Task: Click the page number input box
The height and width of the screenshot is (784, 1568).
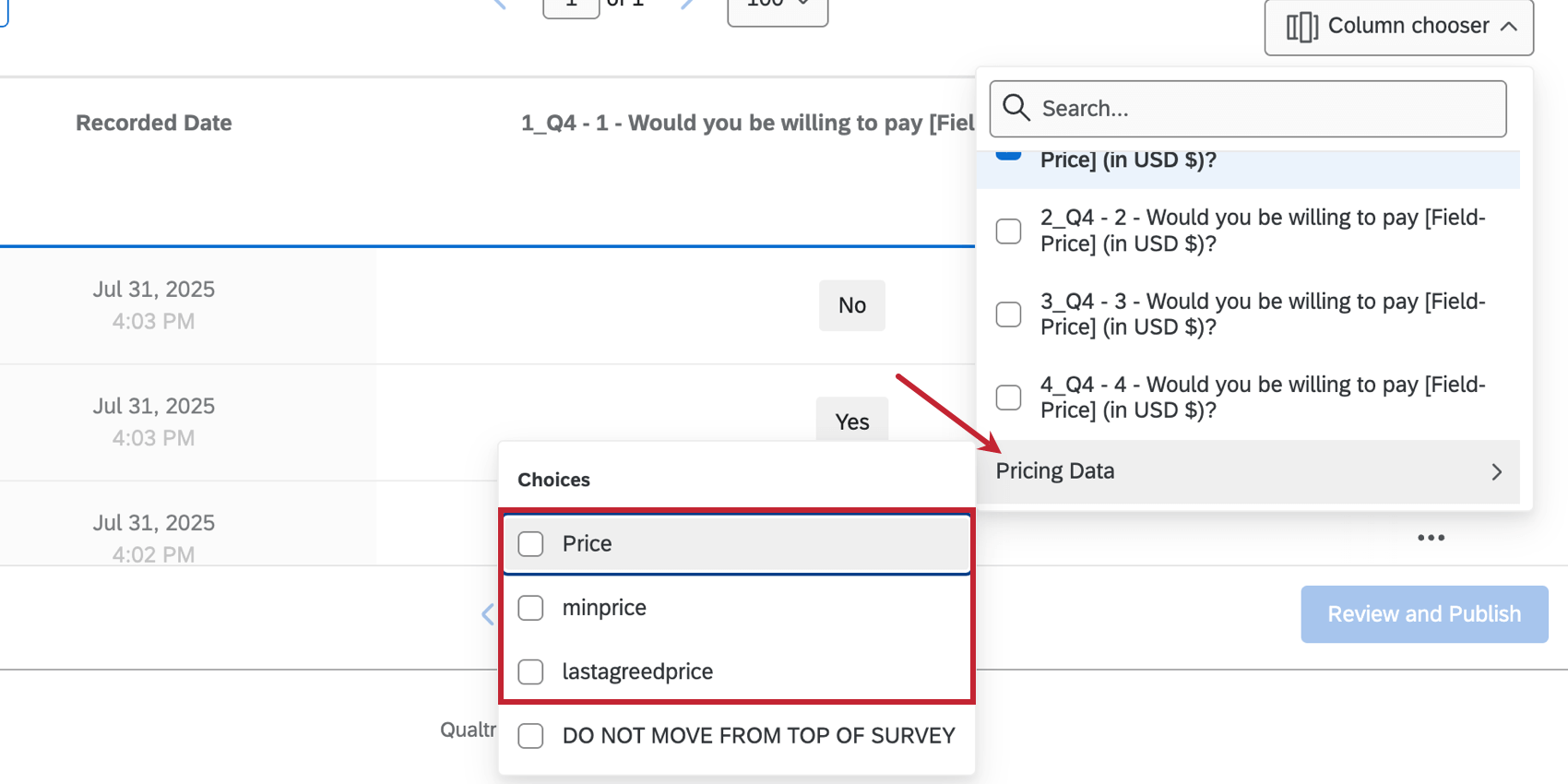Action: [x=571, y=6]
